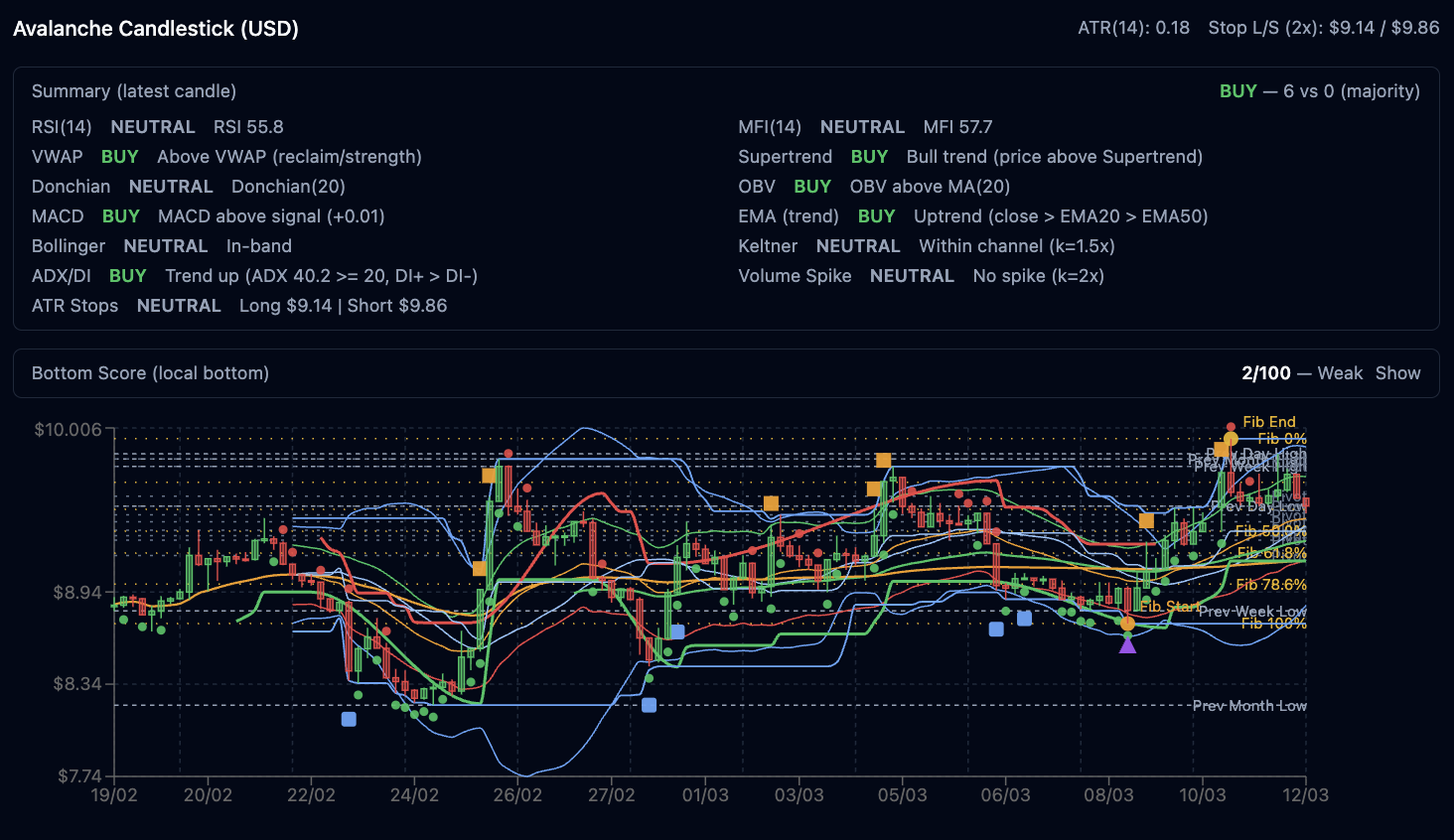Click the orange square marker near 03/03
The height and width of the screenshot is (840, 1454).
tap(771, 503)
